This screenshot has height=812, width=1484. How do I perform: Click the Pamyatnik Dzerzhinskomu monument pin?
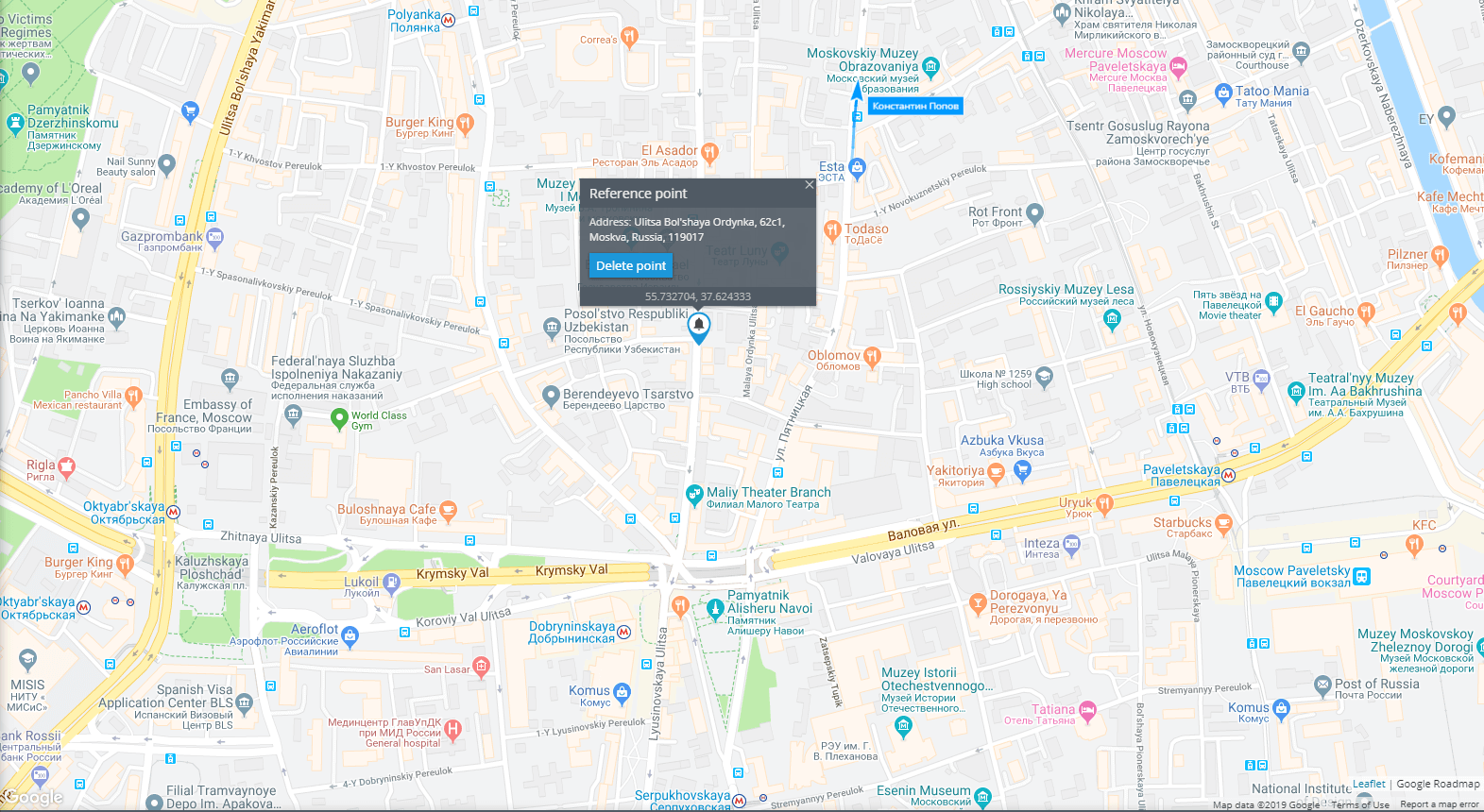pyautogui.click(x=14, y=123)
